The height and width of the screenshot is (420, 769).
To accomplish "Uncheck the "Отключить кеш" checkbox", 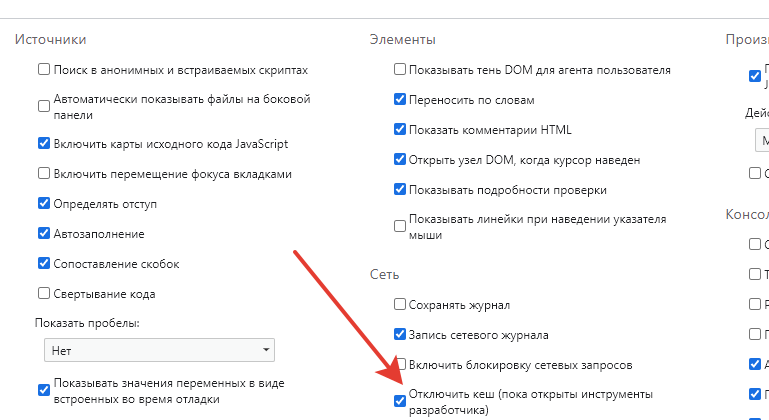I will 400,402.
